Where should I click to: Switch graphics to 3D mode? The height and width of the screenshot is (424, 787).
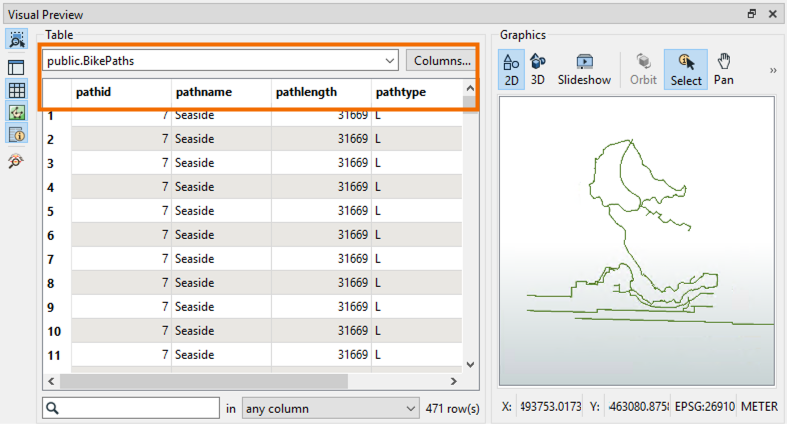tap(538, 70)
